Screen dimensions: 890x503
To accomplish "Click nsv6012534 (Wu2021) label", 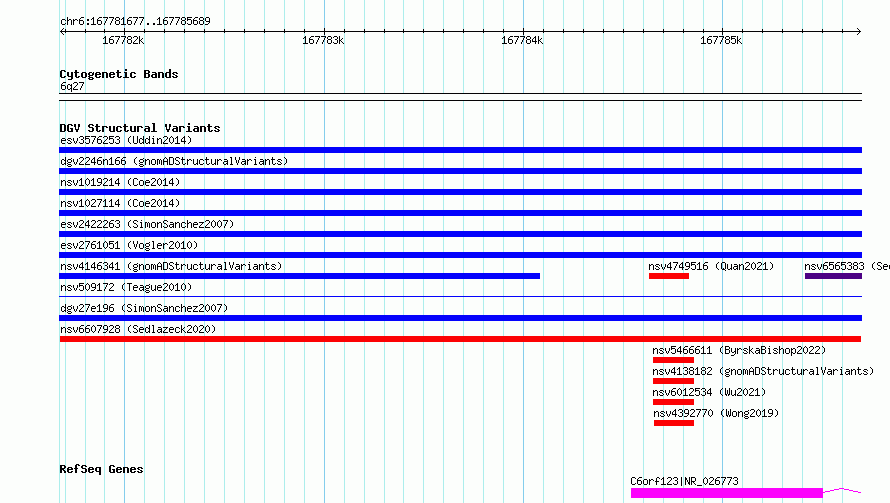I will (709, 392).
